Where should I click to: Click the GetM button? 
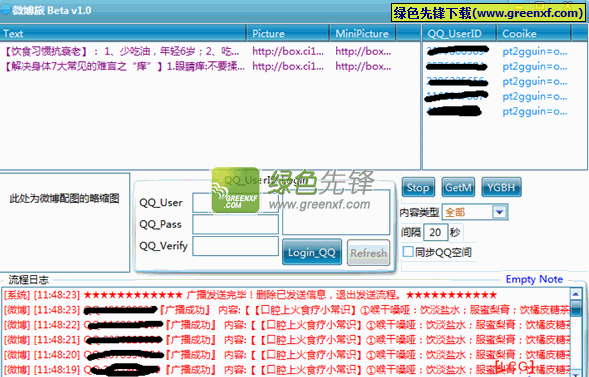point(458,187)
